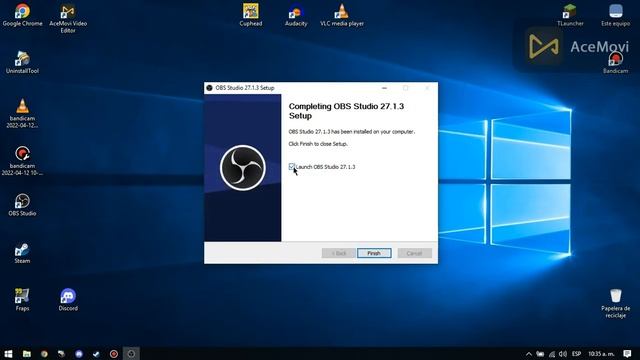Select the OBS Studio desktop shortcut
The width and height of the screenshot is (640, 360).
22,205
